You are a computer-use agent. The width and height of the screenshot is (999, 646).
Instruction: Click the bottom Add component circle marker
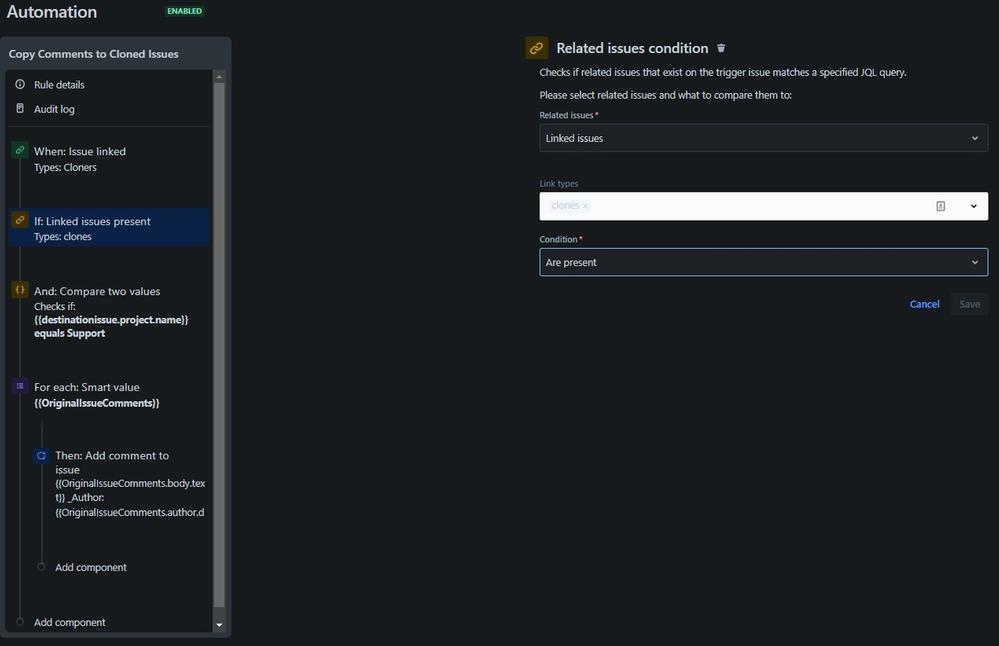click(x=20, y=622)
